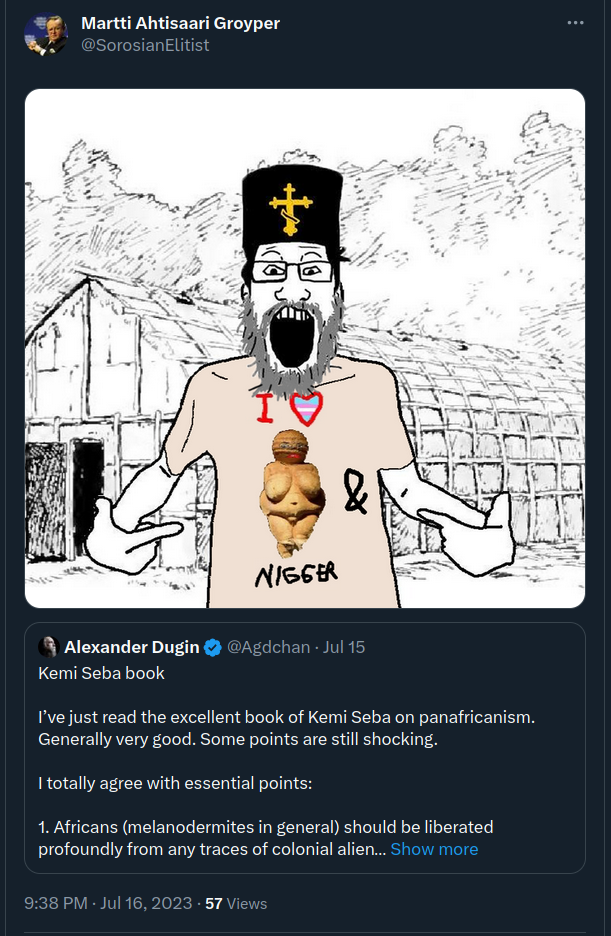Click the blue verified badge icon
This screenshot has width=611, height=936.
[x=213, y=647]
